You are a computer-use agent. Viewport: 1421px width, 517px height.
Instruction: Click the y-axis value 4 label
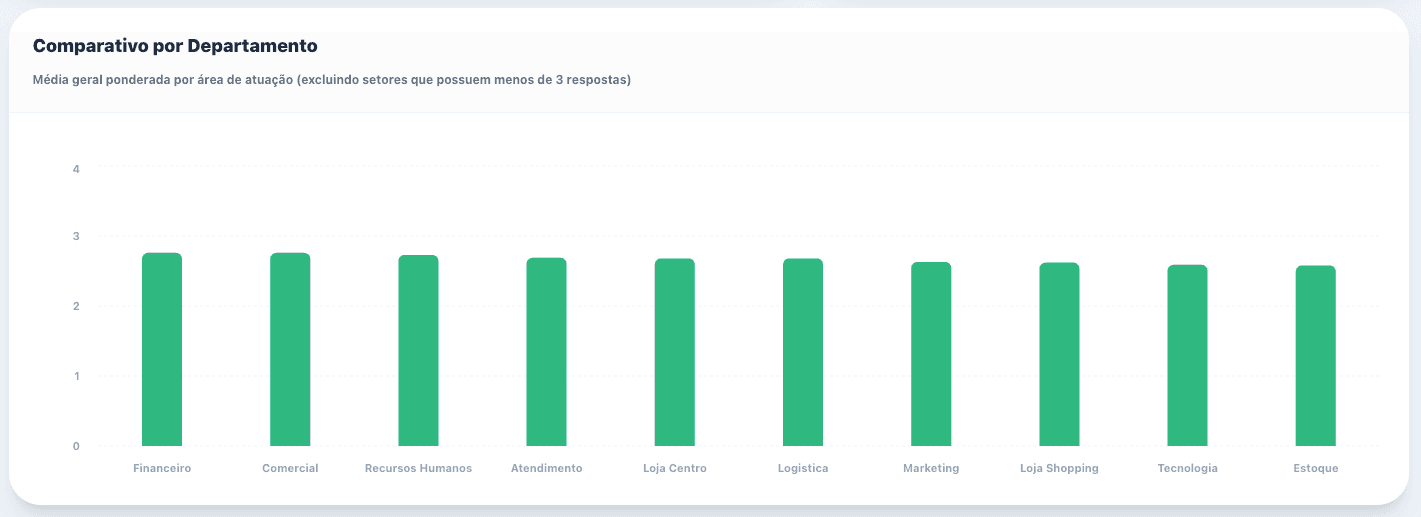tap(76, 169)
